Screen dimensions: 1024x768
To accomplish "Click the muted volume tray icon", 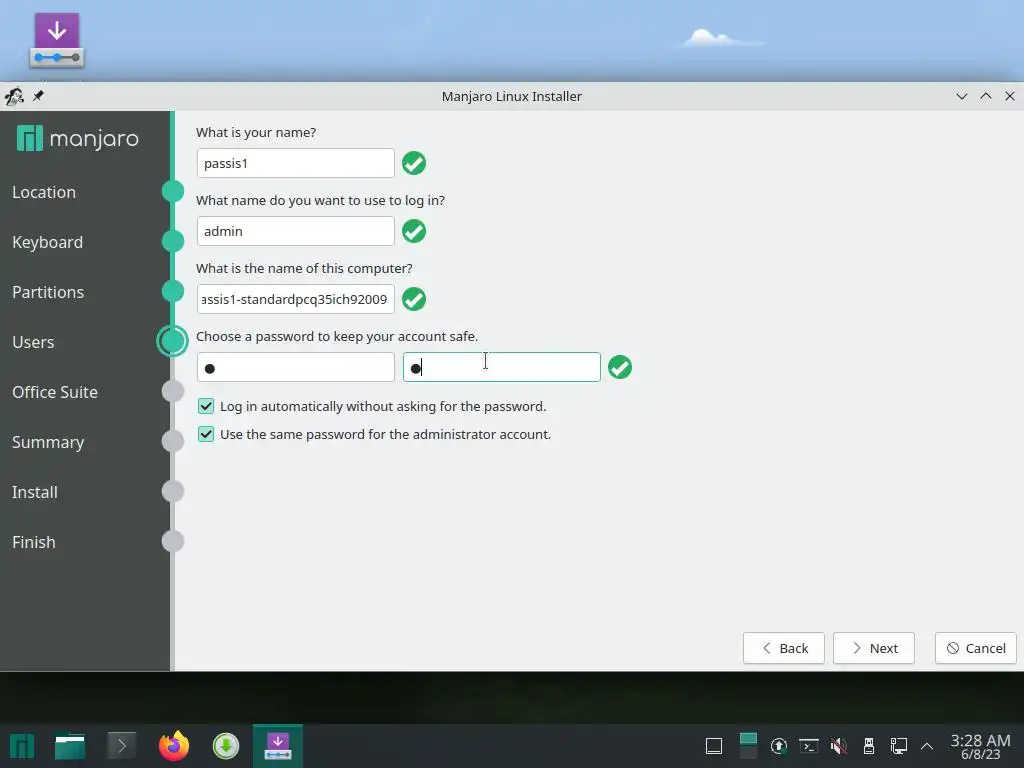I will tap(839, 746).
